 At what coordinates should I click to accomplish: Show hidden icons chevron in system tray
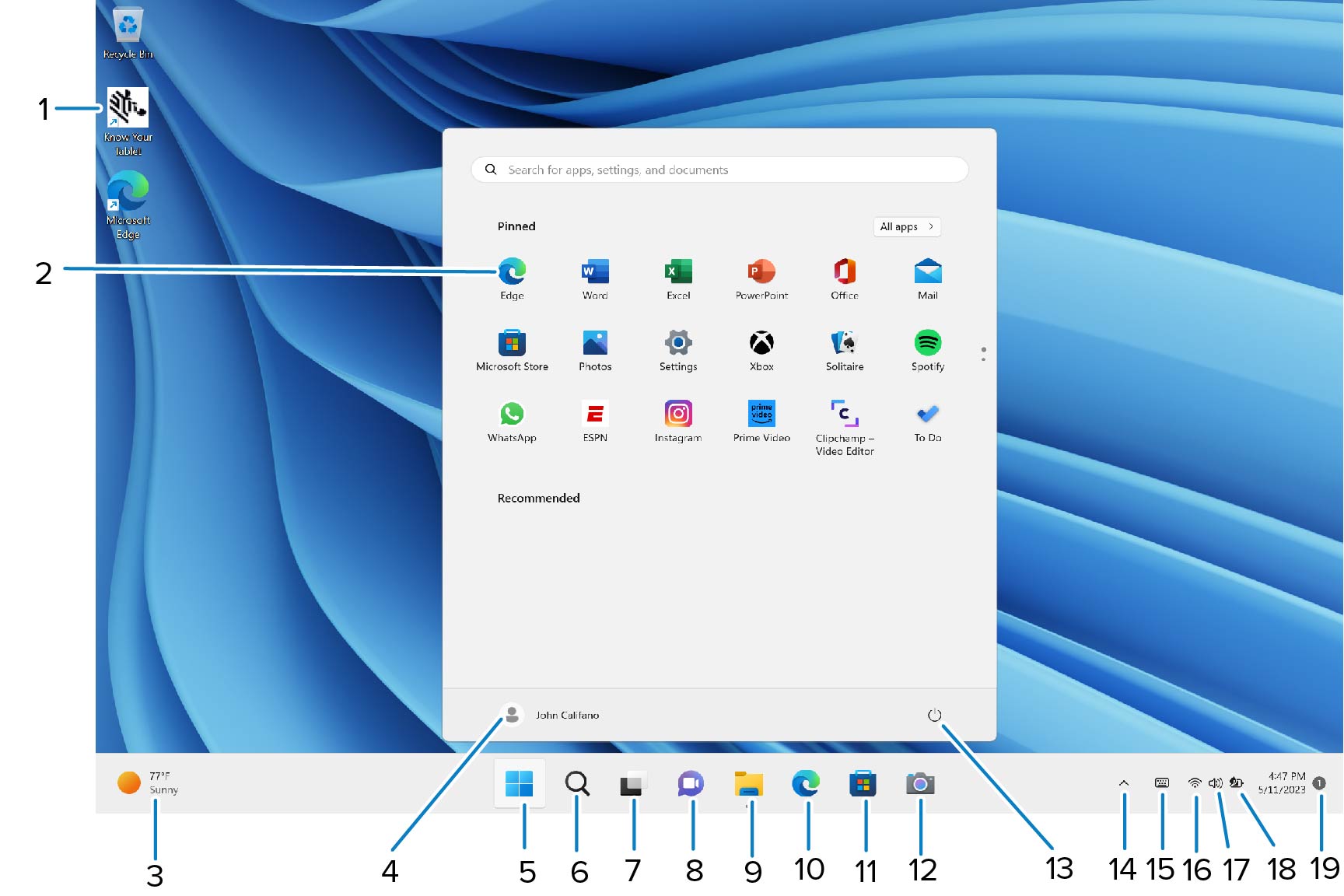[1124, 783]
